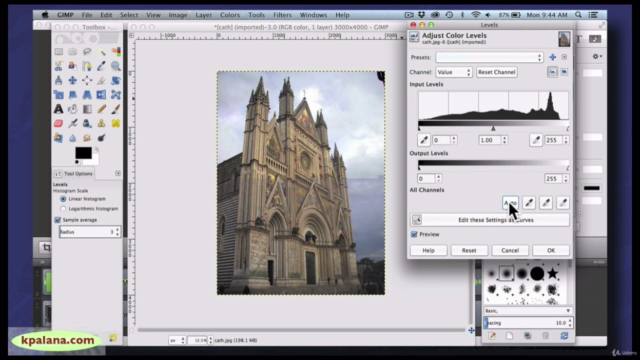Select the Alignment tool
640x360 pixels.
[87, 80]
